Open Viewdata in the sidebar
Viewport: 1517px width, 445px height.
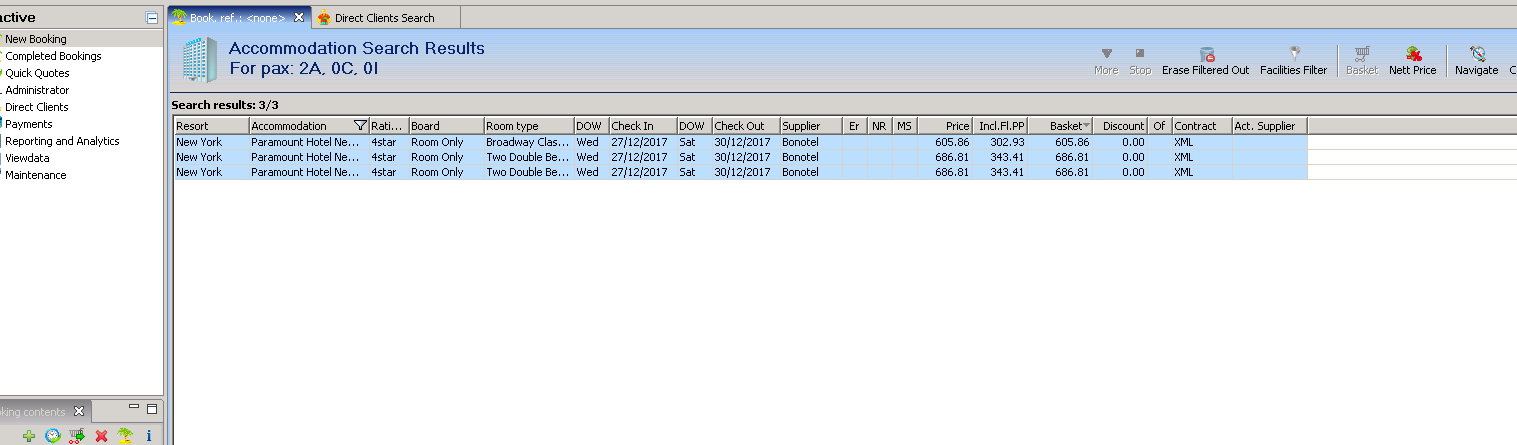[27, 158]
